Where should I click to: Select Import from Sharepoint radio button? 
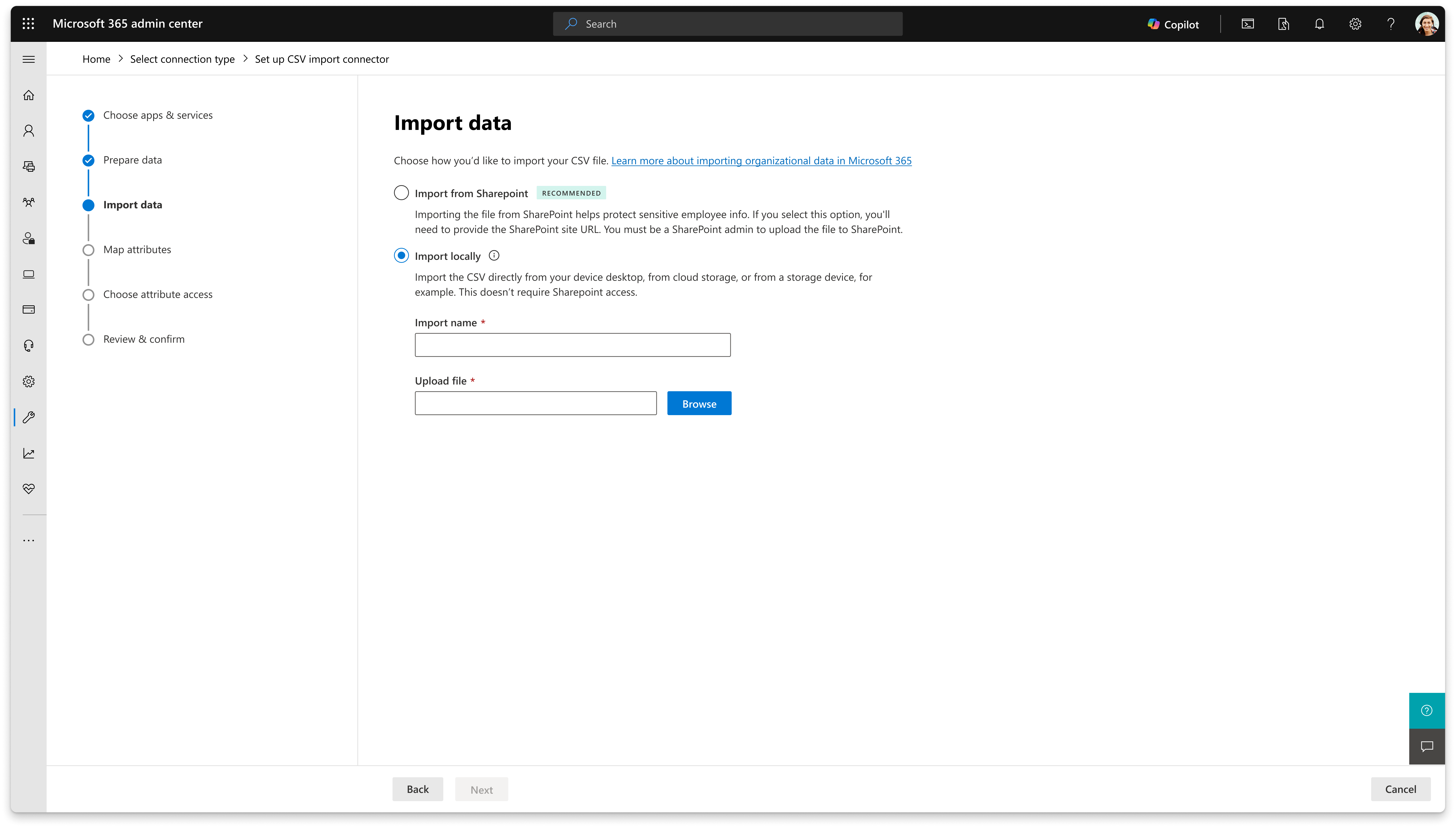coord(401,193)
